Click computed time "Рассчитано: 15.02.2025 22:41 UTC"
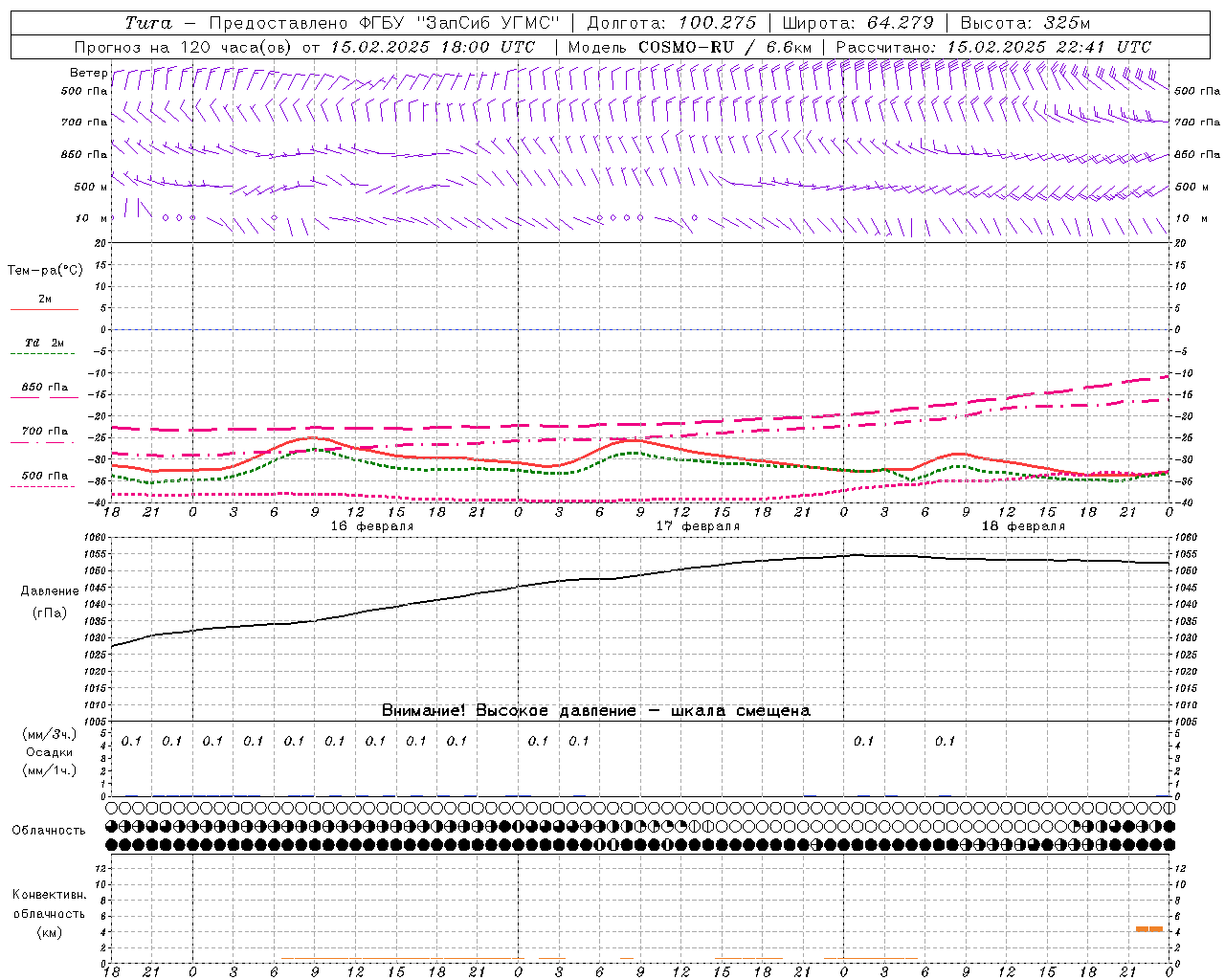This screenshot has height=980, width=1225. 993,47
